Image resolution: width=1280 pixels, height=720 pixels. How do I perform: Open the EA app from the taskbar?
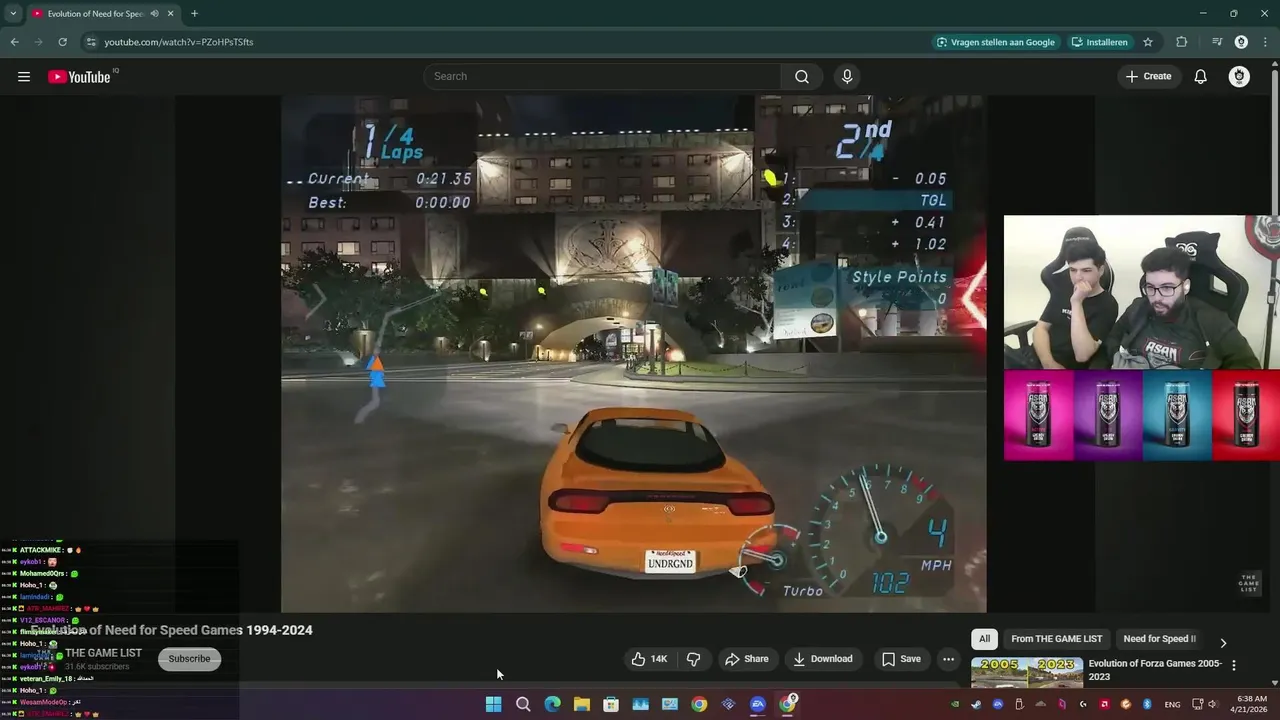click(x=758, y=704)
